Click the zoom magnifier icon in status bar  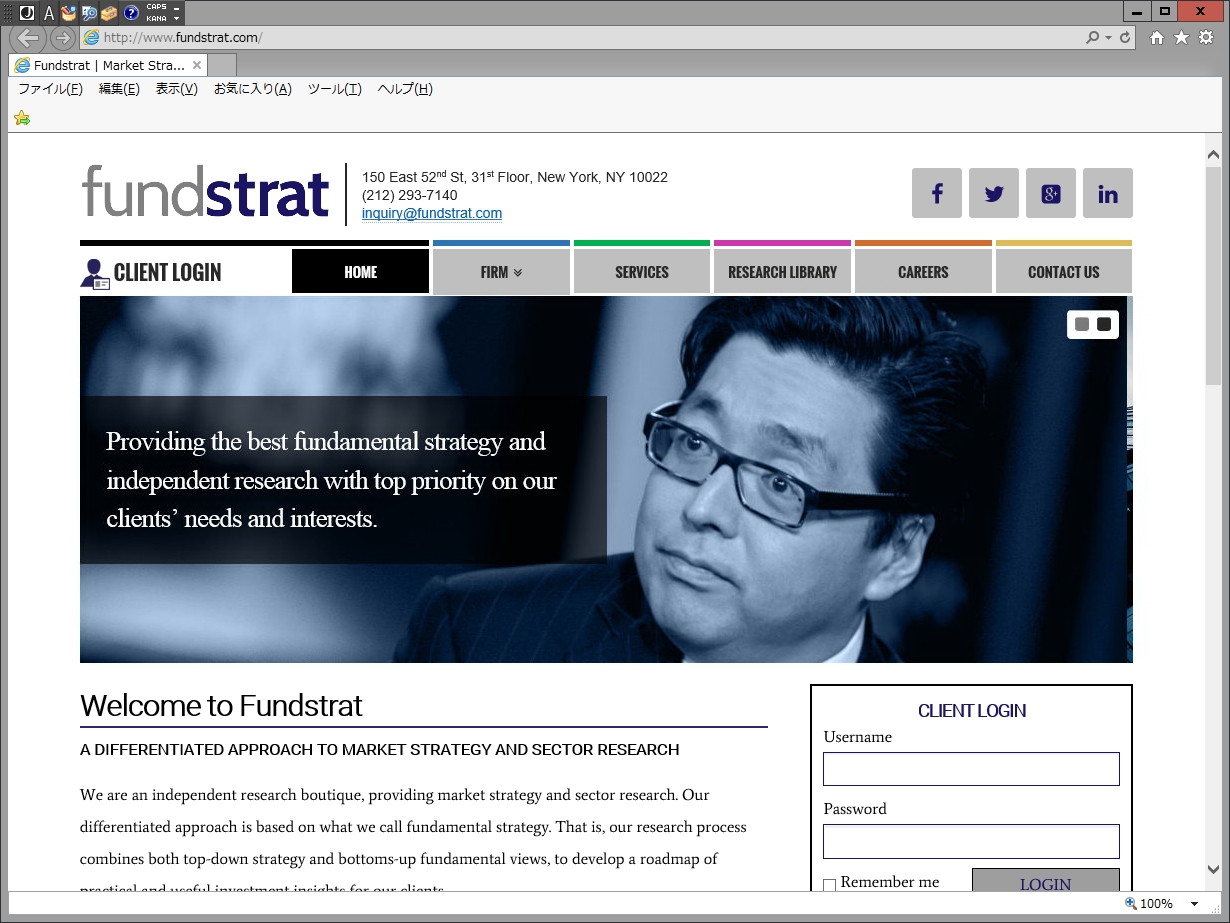click(x=1131, y=903)
